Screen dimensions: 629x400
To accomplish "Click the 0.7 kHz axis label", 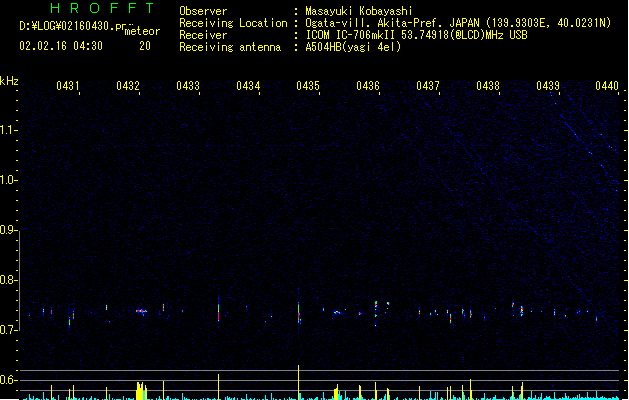I will [x=8, y=330].
